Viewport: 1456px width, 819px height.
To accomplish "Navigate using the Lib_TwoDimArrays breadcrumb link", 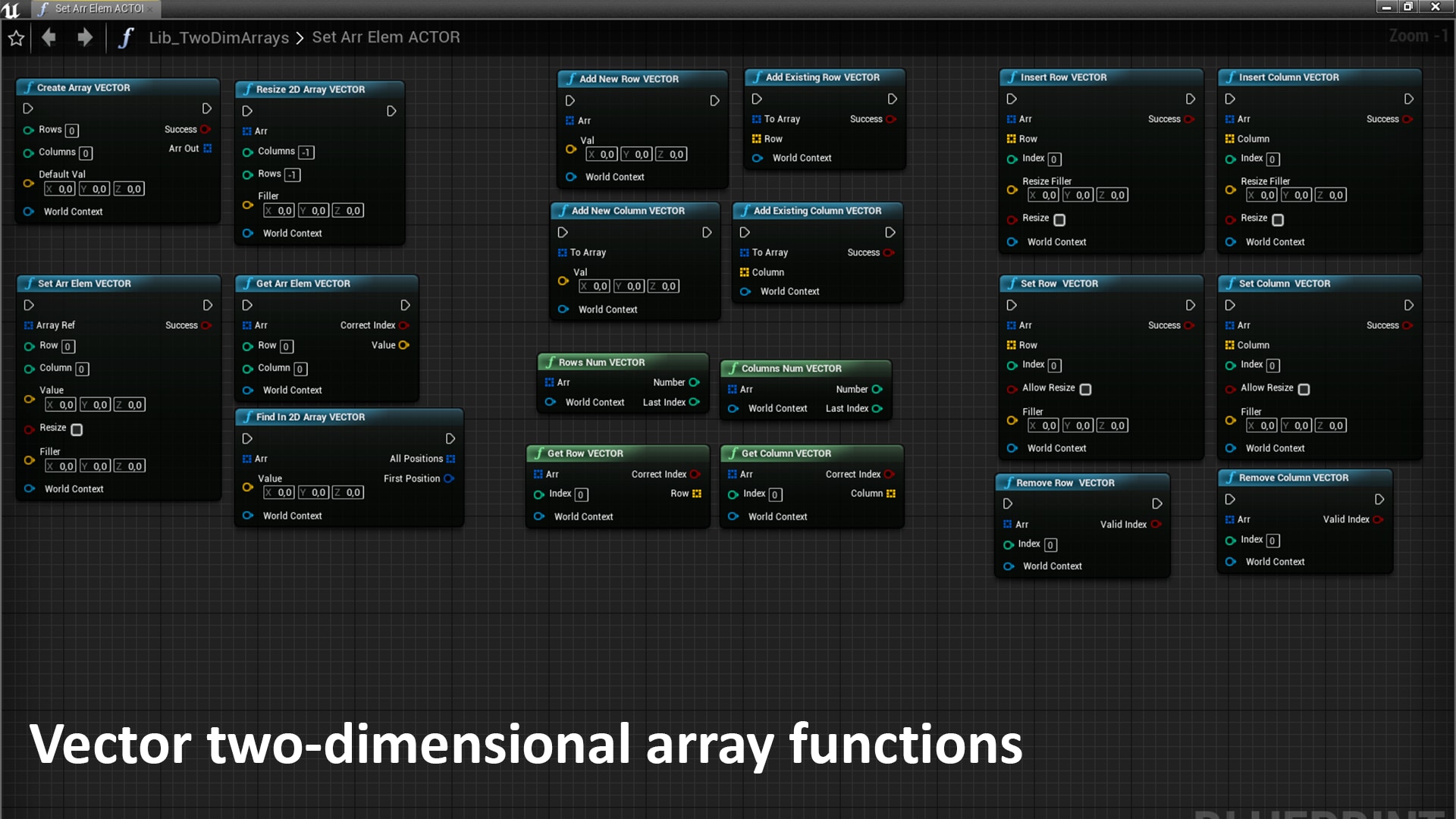I will coord(220,37).
